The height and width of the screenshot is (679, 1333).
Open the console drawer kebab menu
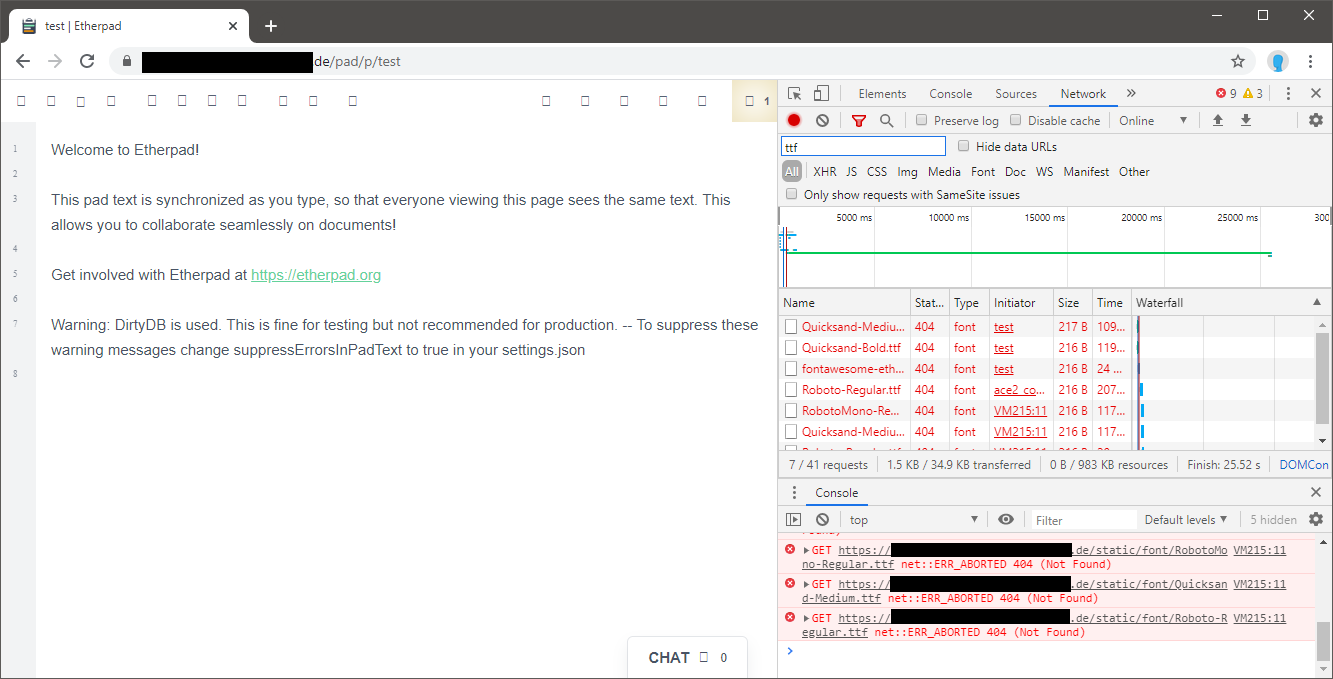tap(794, 492)
